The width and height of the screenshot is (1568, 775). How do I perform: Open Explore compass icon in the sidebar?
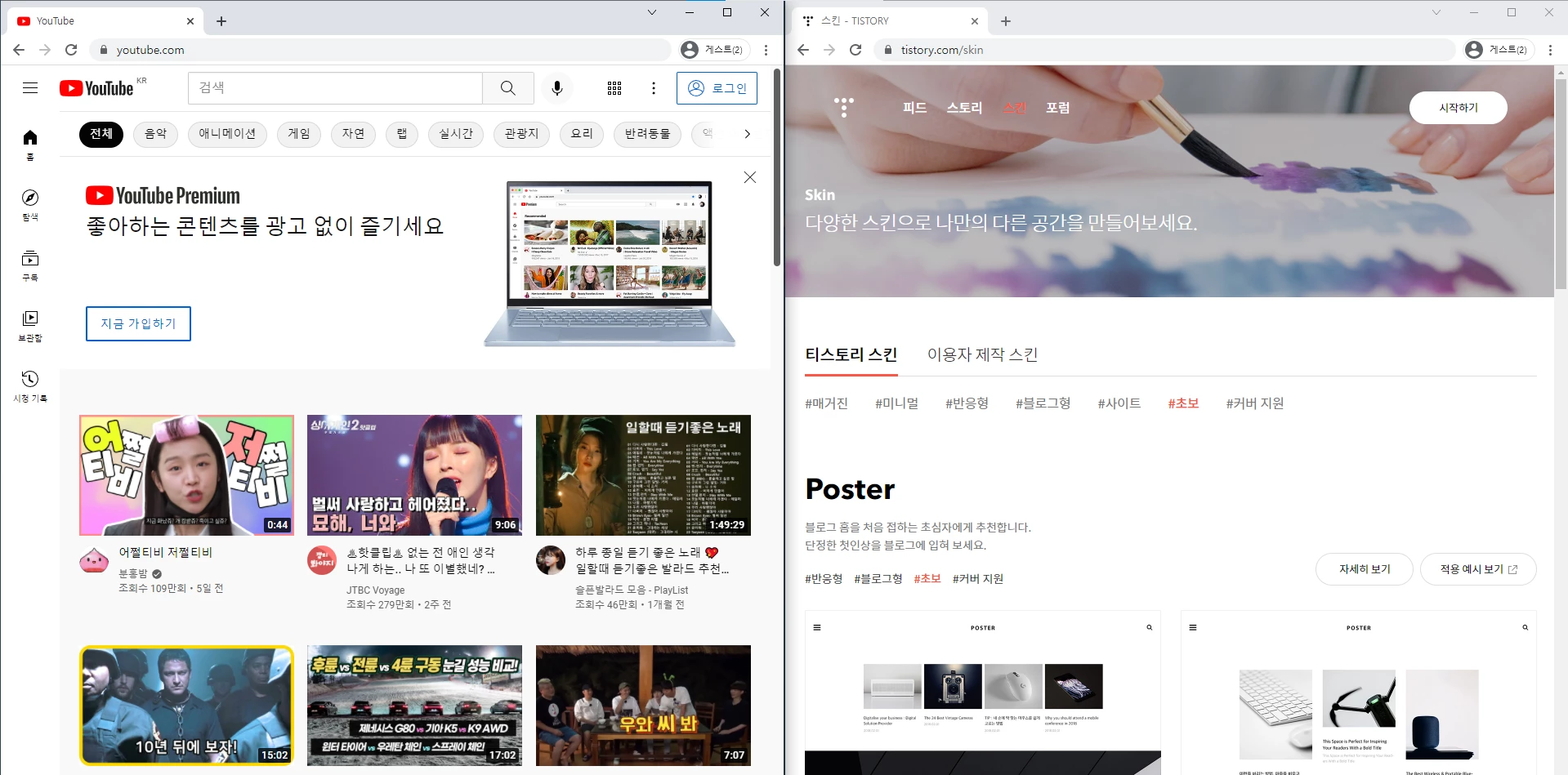(x=30, y=205)
